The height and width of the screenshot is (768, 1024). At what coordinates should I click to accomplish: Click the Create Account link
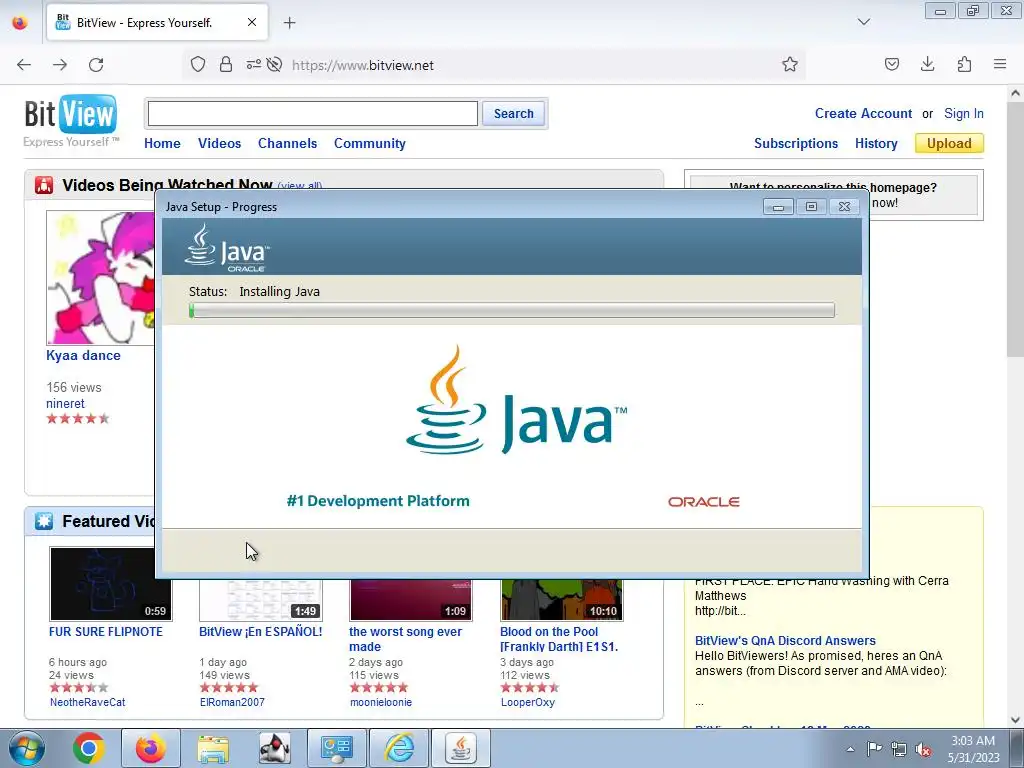(863, 114)
